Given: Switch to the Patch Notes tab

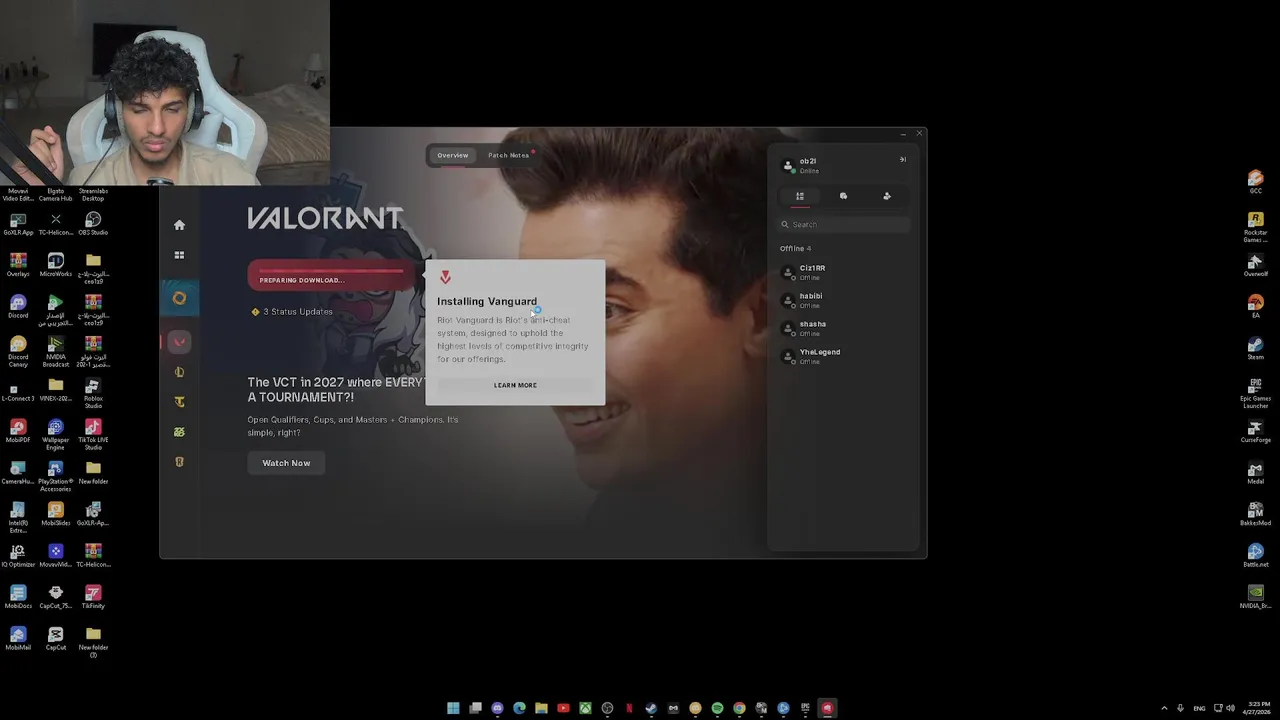Looking at the screenshot, I should pos(508,155).
